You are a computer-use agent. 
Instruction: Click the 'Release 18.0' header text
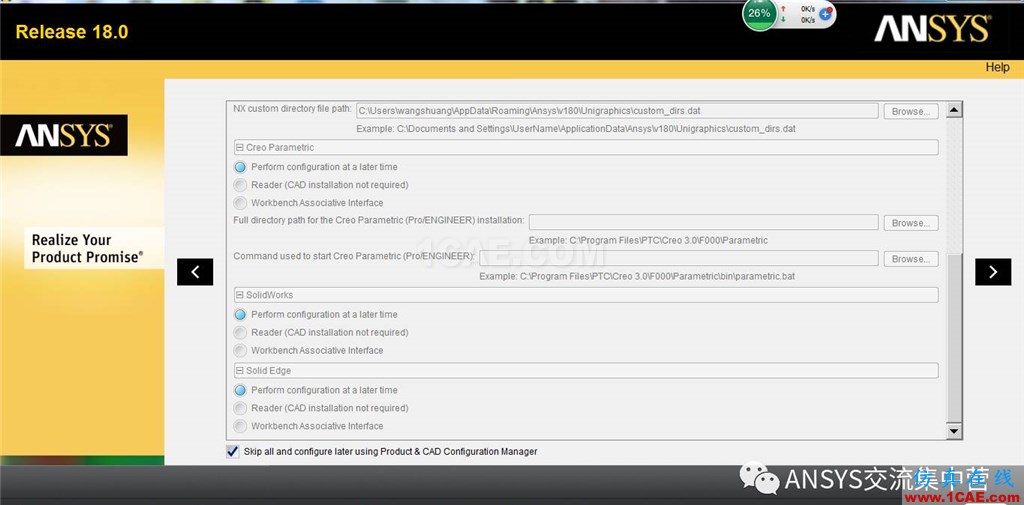click(x=72, y=31)
